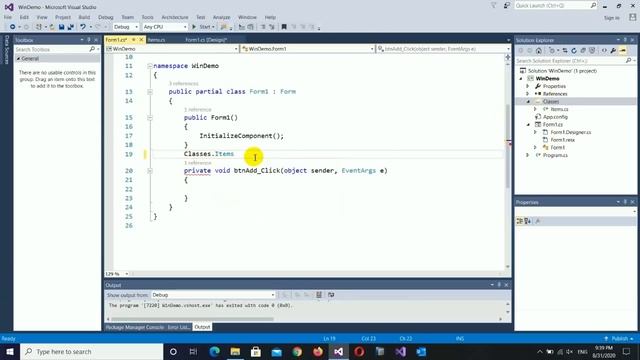Click the Home icon in Solution Explorer
Screen dimensions: 640x360
539,51
